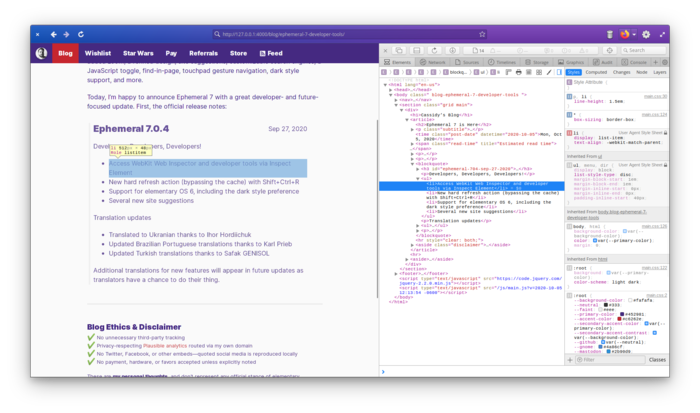Click the inspector dock layout icon
This screenshot has height=413, width=700.
tap(417, 50)
